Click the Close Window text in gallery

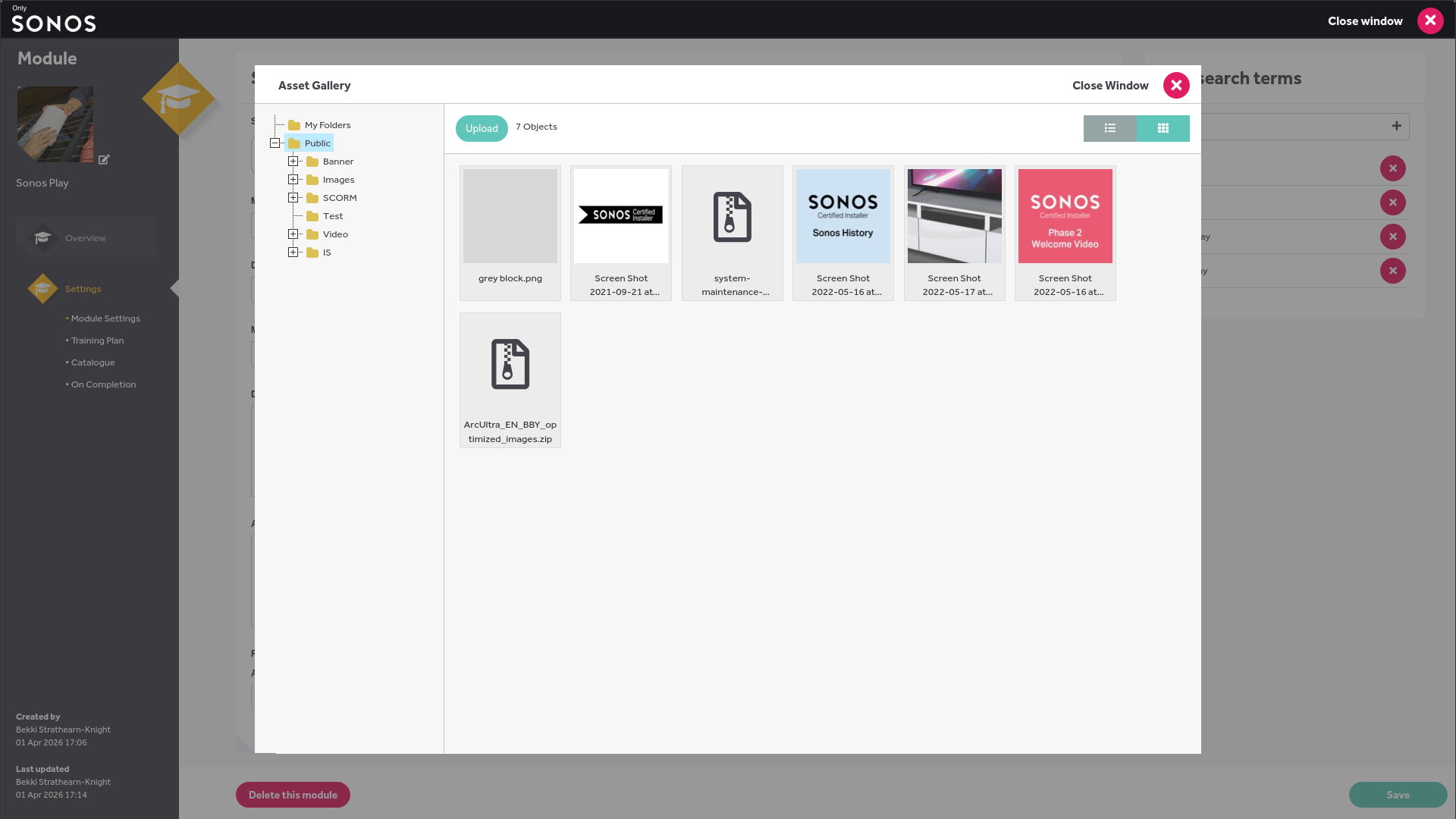click(x=1110, y=86)
